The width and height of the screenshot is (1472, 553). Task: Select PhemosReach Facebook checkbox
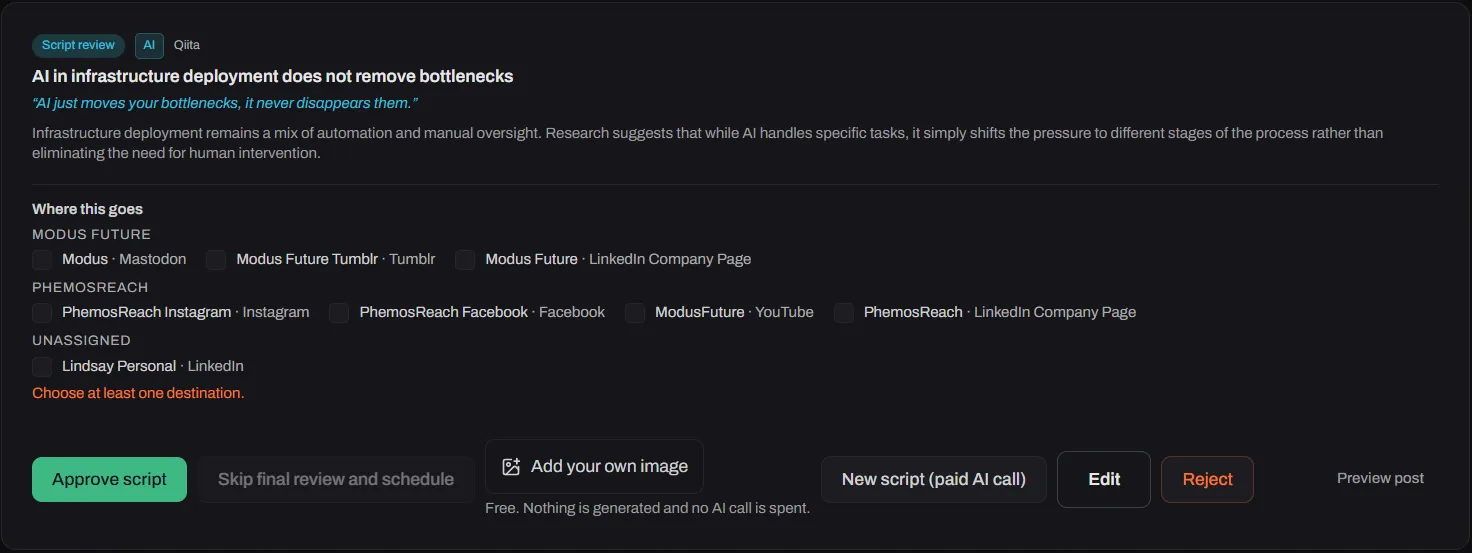[x=339, y=313]
